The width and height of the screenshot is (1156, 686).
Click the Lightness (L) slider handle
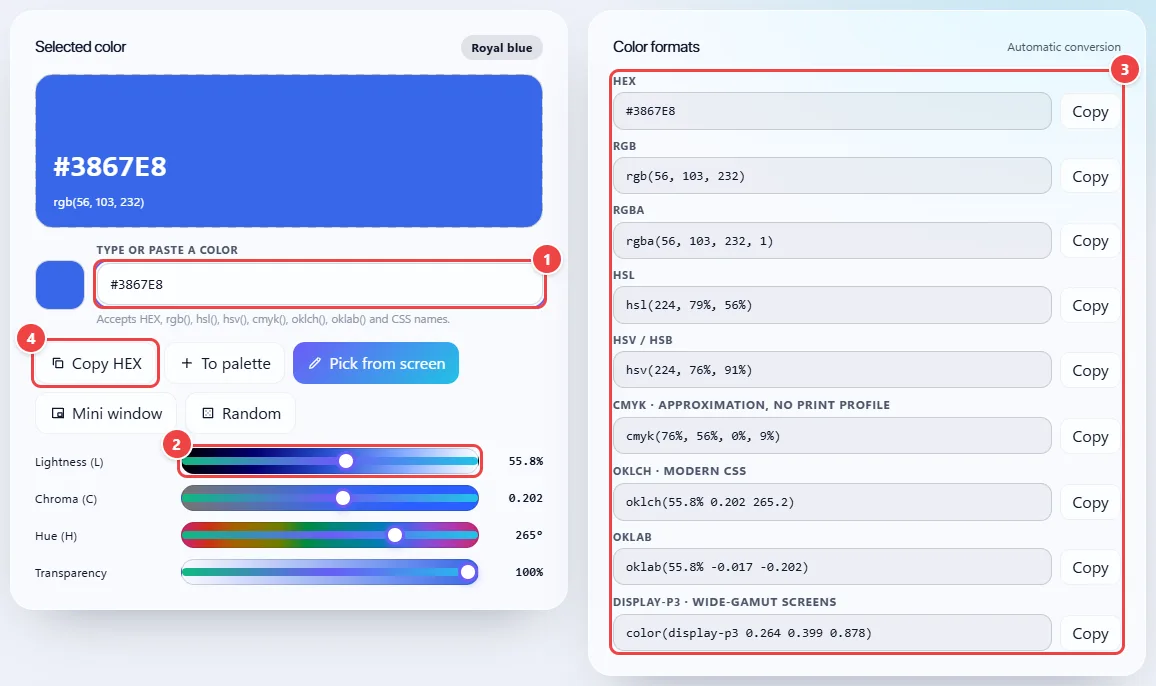(346, 461)
